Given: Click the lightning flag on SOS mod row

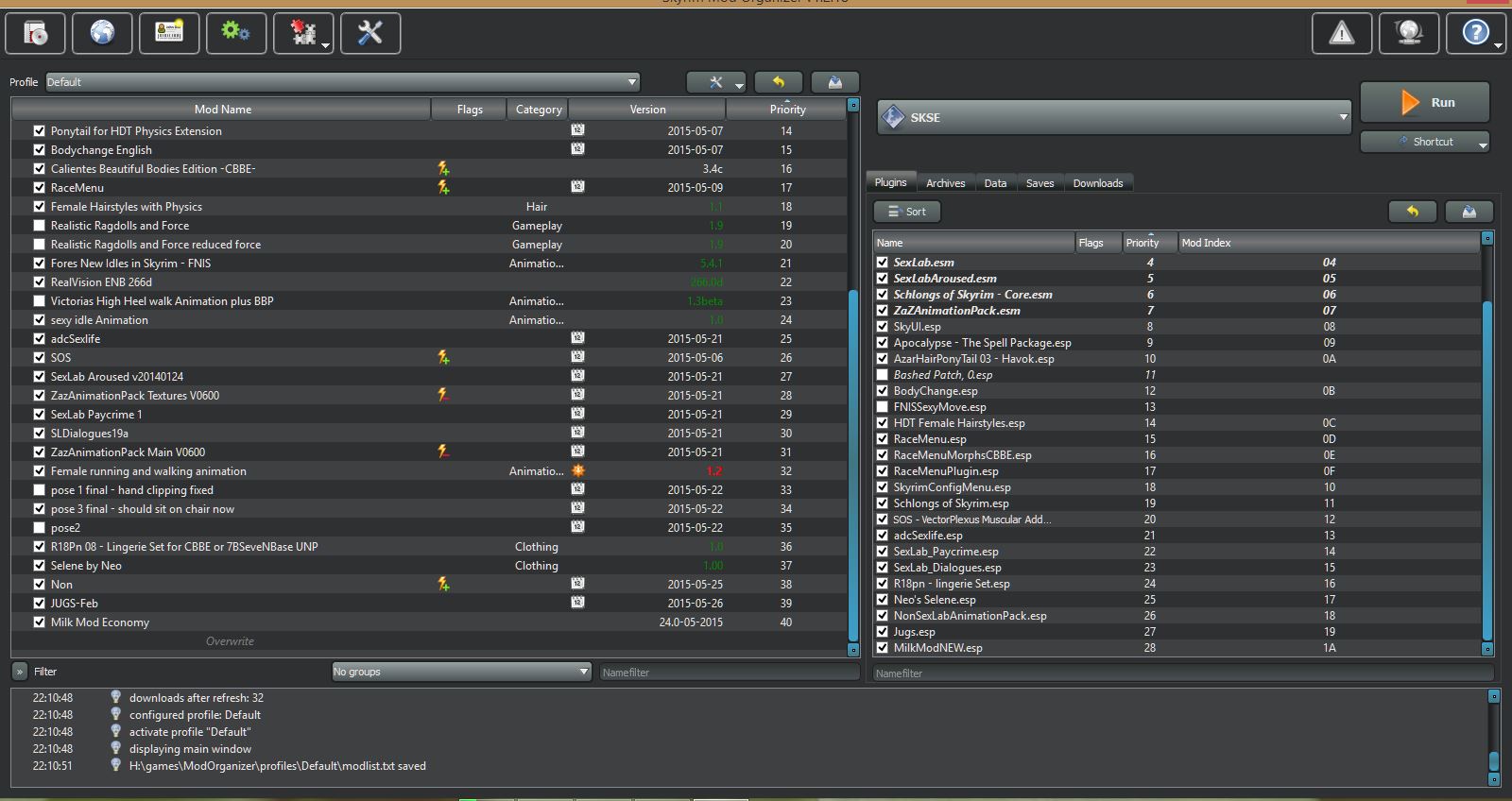Looking at the screenshot, I should [443, 358].
